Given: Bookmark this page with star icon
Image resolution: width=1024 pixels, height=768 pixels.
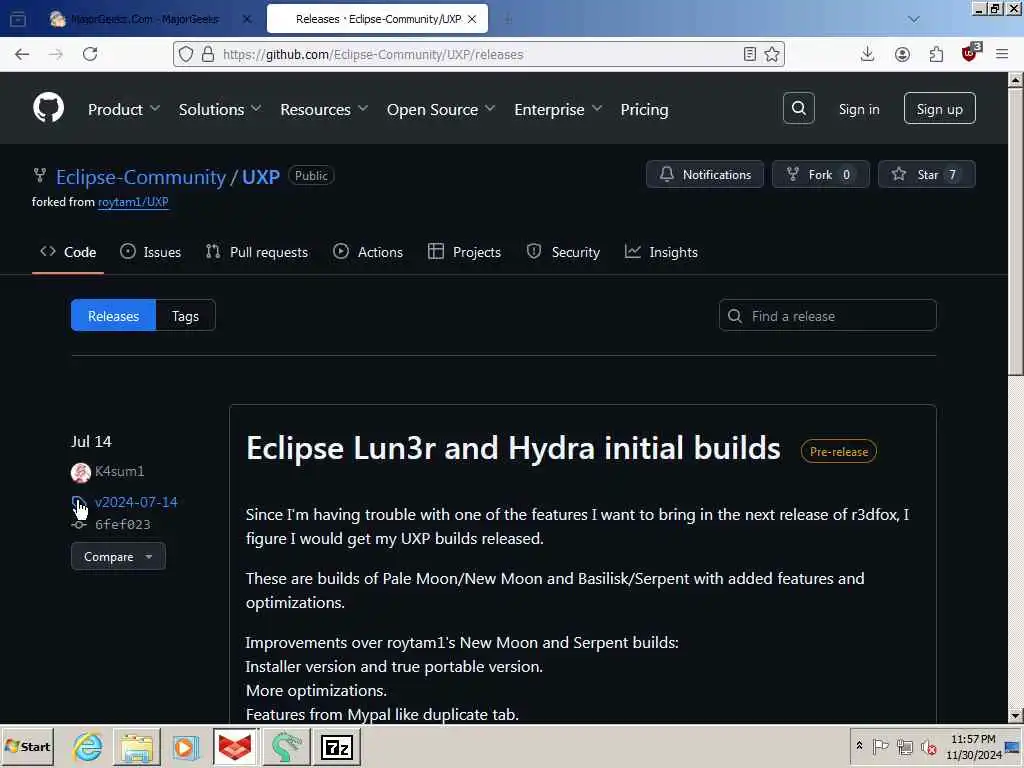Looking at the screenshot, I should click(772, 54).
